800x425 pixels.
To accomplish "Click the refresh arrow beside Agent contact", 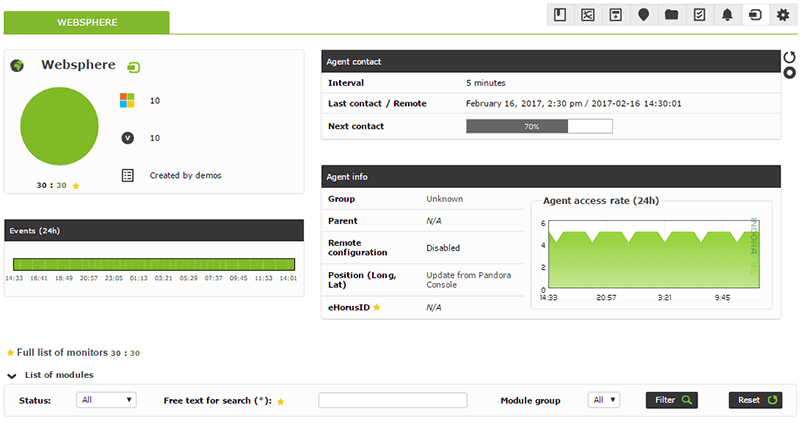I will (789, 57).
